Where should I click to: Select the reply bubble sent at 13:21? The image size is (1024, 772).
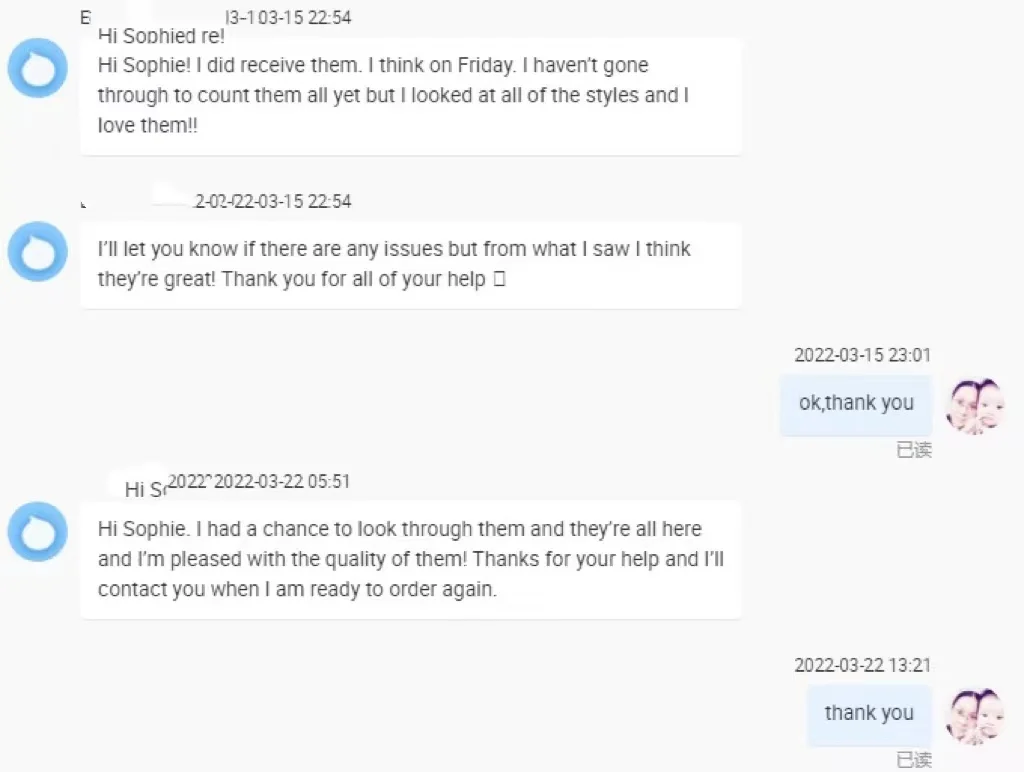tap(869, 714)
